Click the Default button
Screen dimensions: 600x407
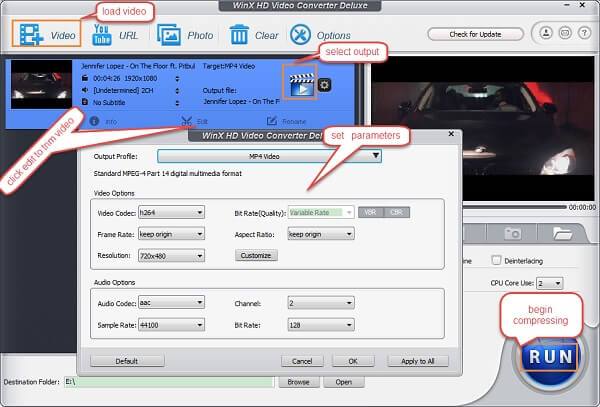coord(127,361)
